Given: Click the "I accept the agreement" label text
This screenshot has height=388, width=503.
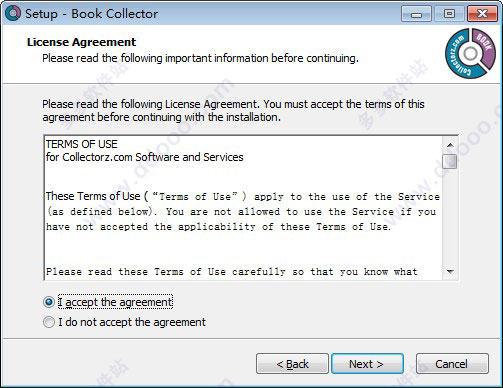Looking at the screenshot, I should click(115, 302).
